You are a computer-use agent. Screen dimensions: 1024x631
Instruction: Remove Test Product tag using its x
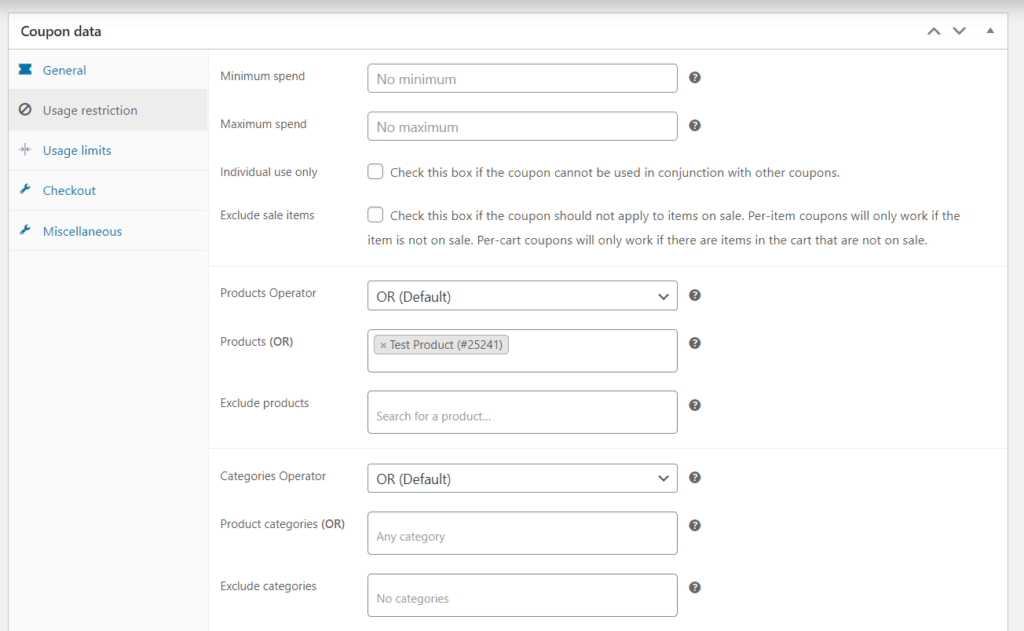click(x=383, y=345)
